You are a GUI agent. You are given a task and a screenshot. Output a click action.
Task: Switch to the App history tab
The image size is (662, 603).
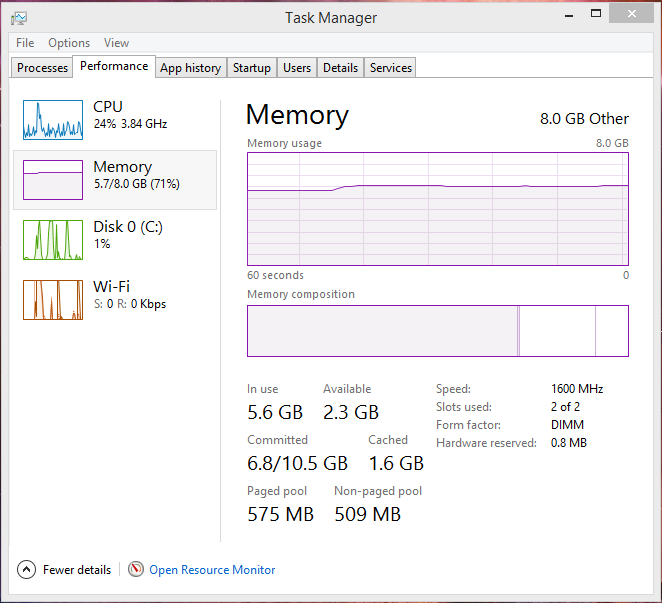click(x=190, y=68)
